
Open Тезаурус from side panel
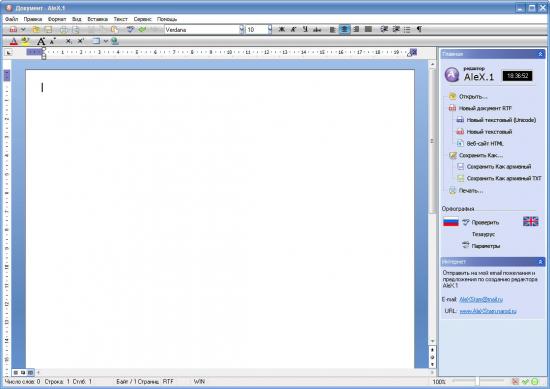point(483,234)
